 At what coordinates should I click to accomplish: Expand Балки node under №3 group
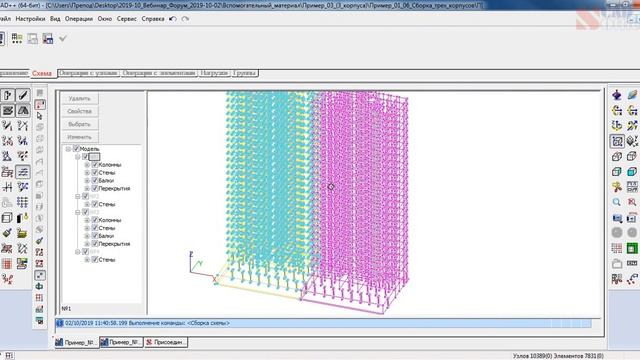87,236
